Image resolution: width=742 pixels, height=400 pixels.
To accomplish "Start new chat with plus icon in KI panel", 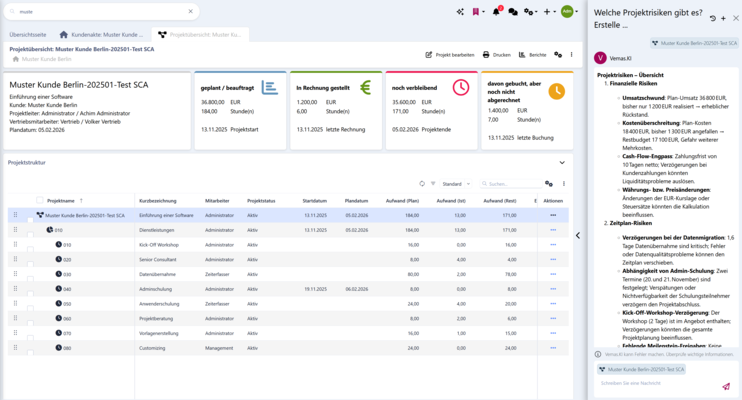I will [x=723, y=18].
